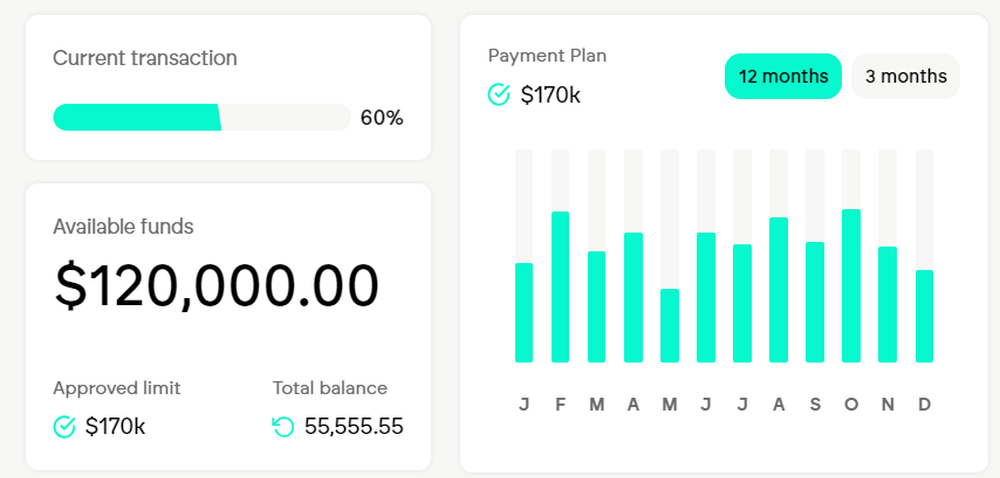Click the Current transaction progress bar

(201, 117)
